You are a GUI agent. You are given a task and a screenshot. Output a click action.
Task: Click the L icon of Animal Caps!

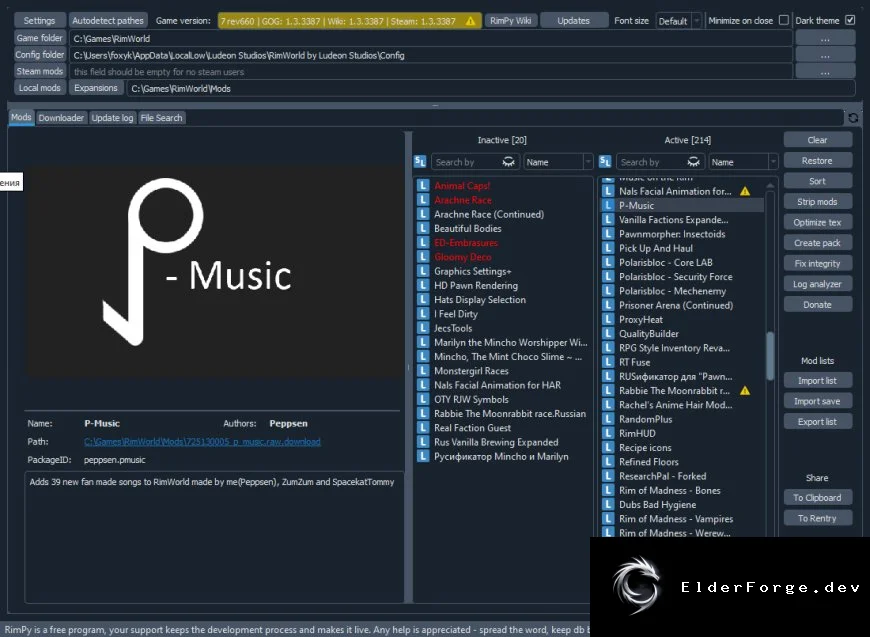pos(423,185)
